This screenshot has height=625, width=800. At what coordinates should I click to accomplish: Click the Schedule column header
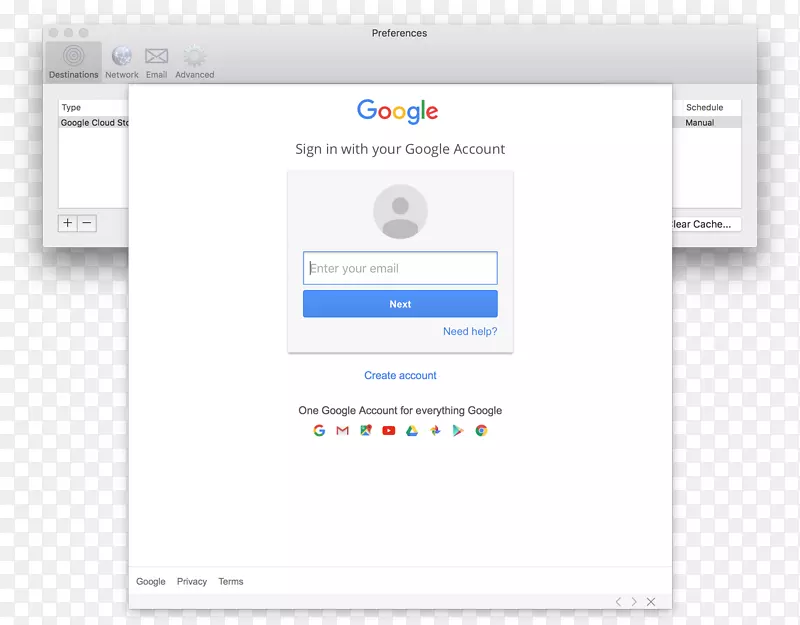(x=707, y=107)
